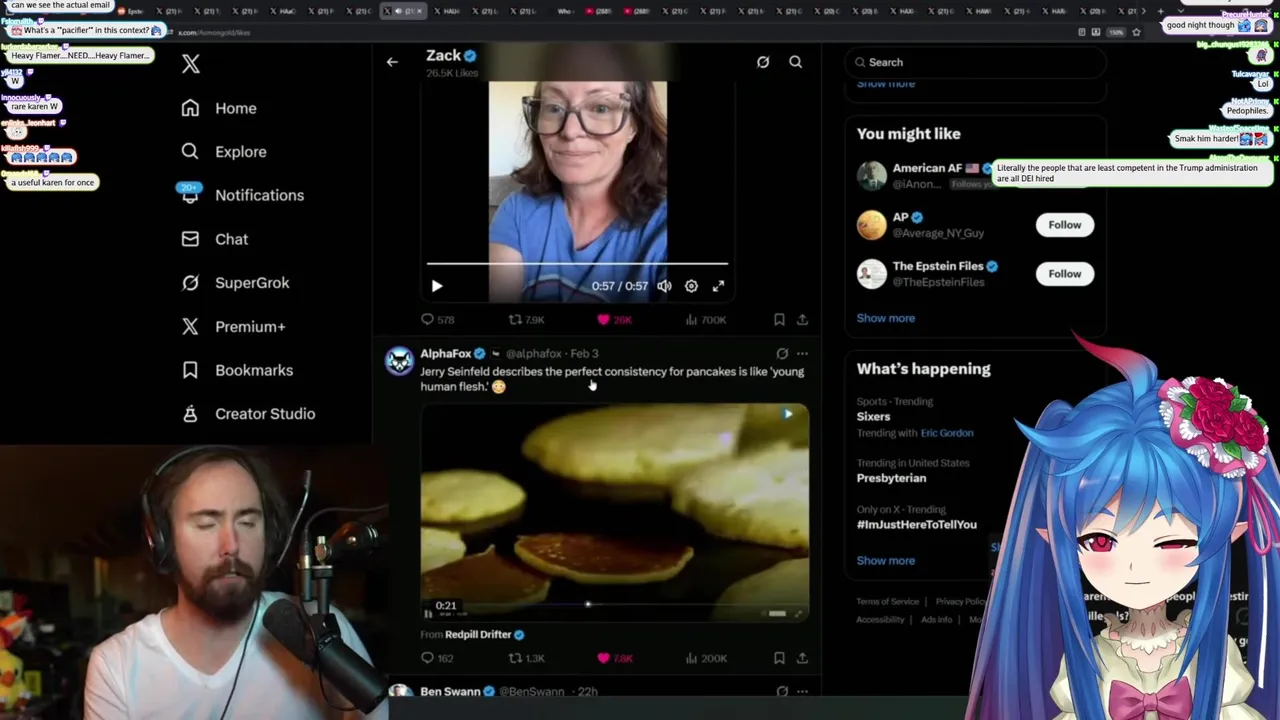
Task: Open the Feb 3 post timestamp
Action: (584, 354)
